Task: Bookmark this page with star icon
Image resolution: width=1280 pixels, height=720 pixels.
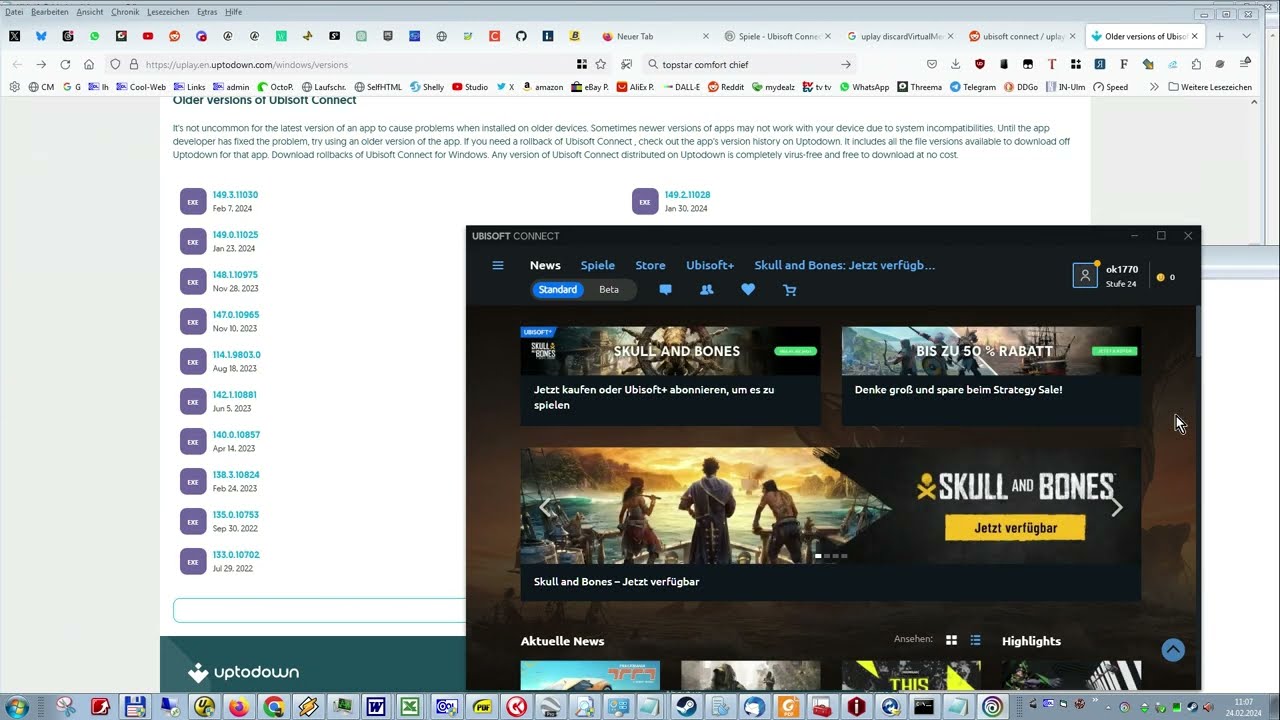Action: pos(601,64)
